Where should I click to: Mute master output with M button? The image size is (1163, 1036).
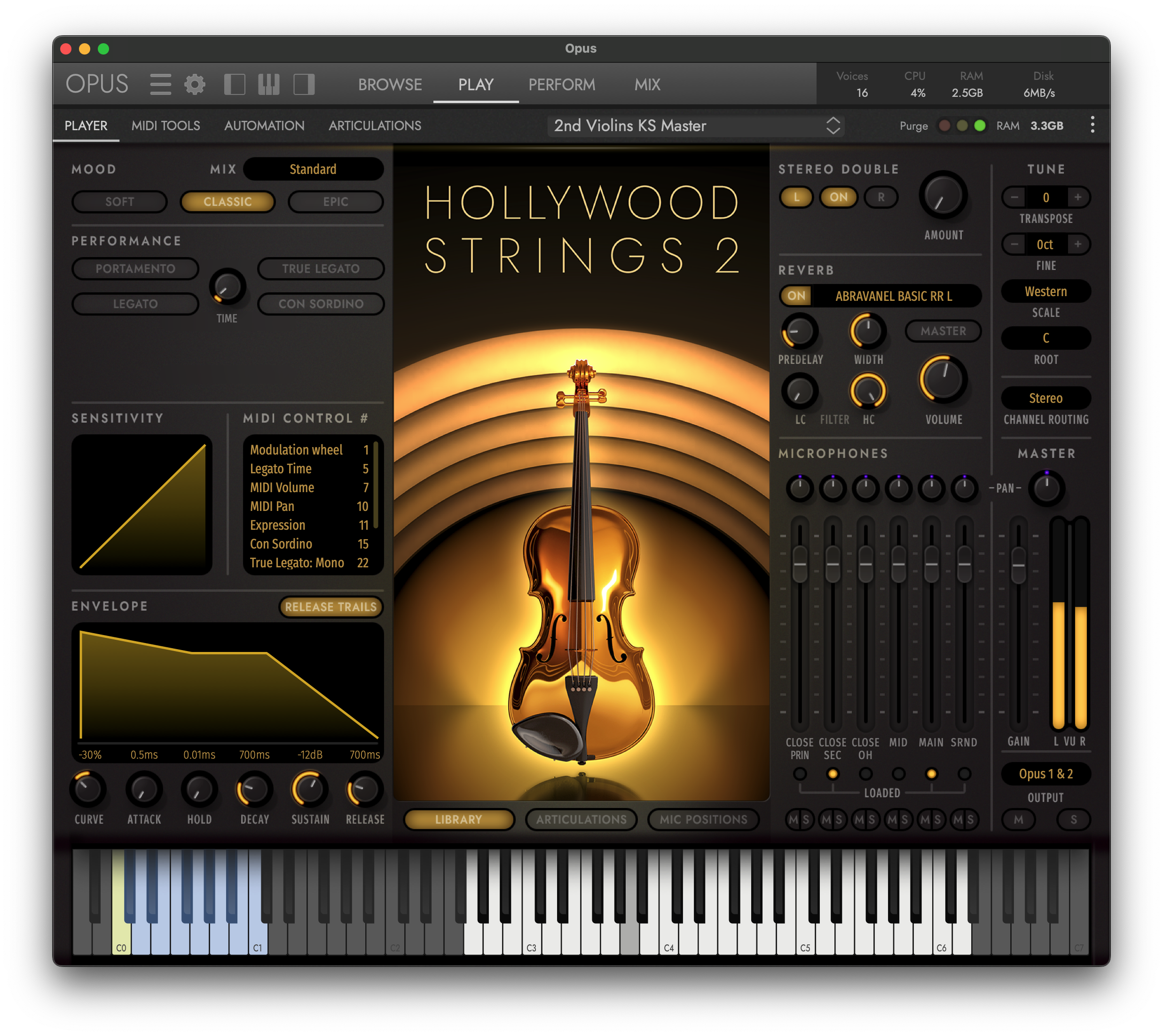pos(1018,819)
